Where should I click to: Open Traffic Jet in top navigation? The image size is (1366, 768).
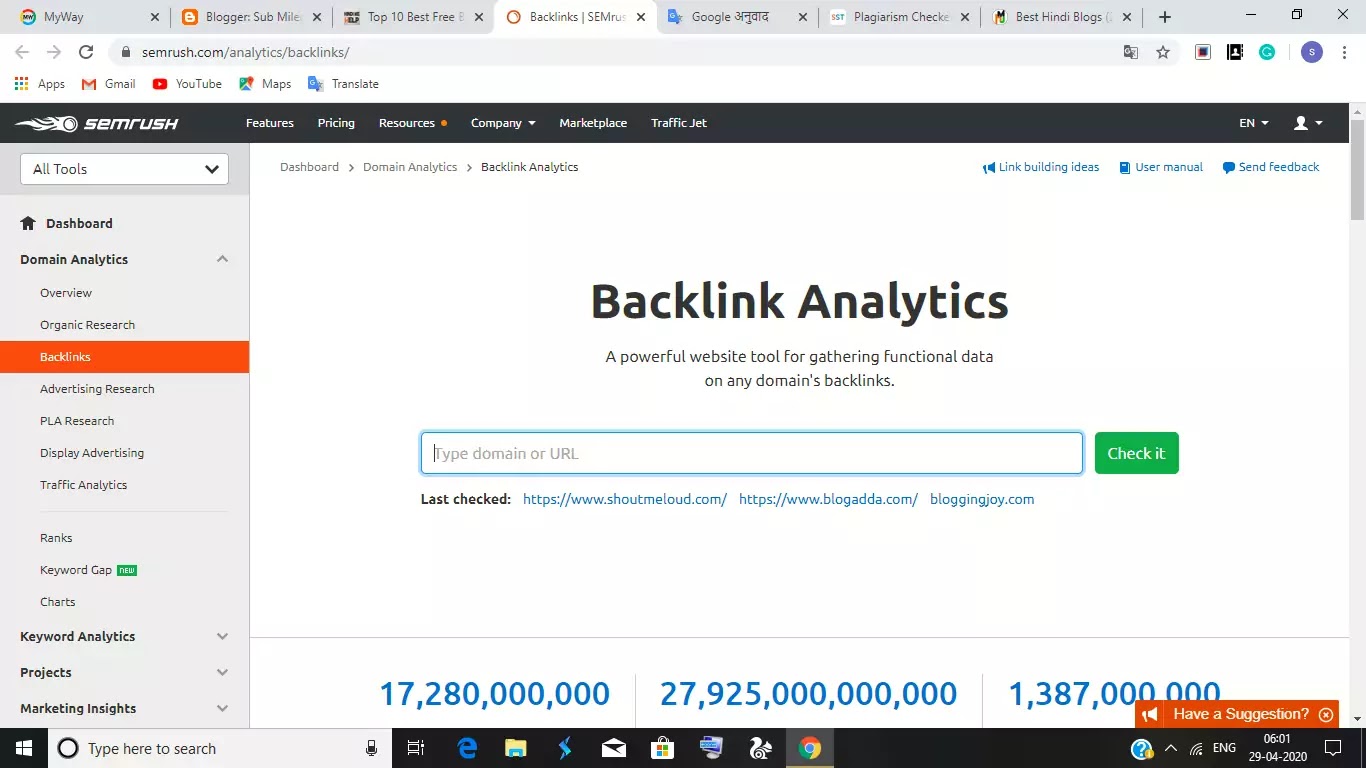[x=679, y=123]
